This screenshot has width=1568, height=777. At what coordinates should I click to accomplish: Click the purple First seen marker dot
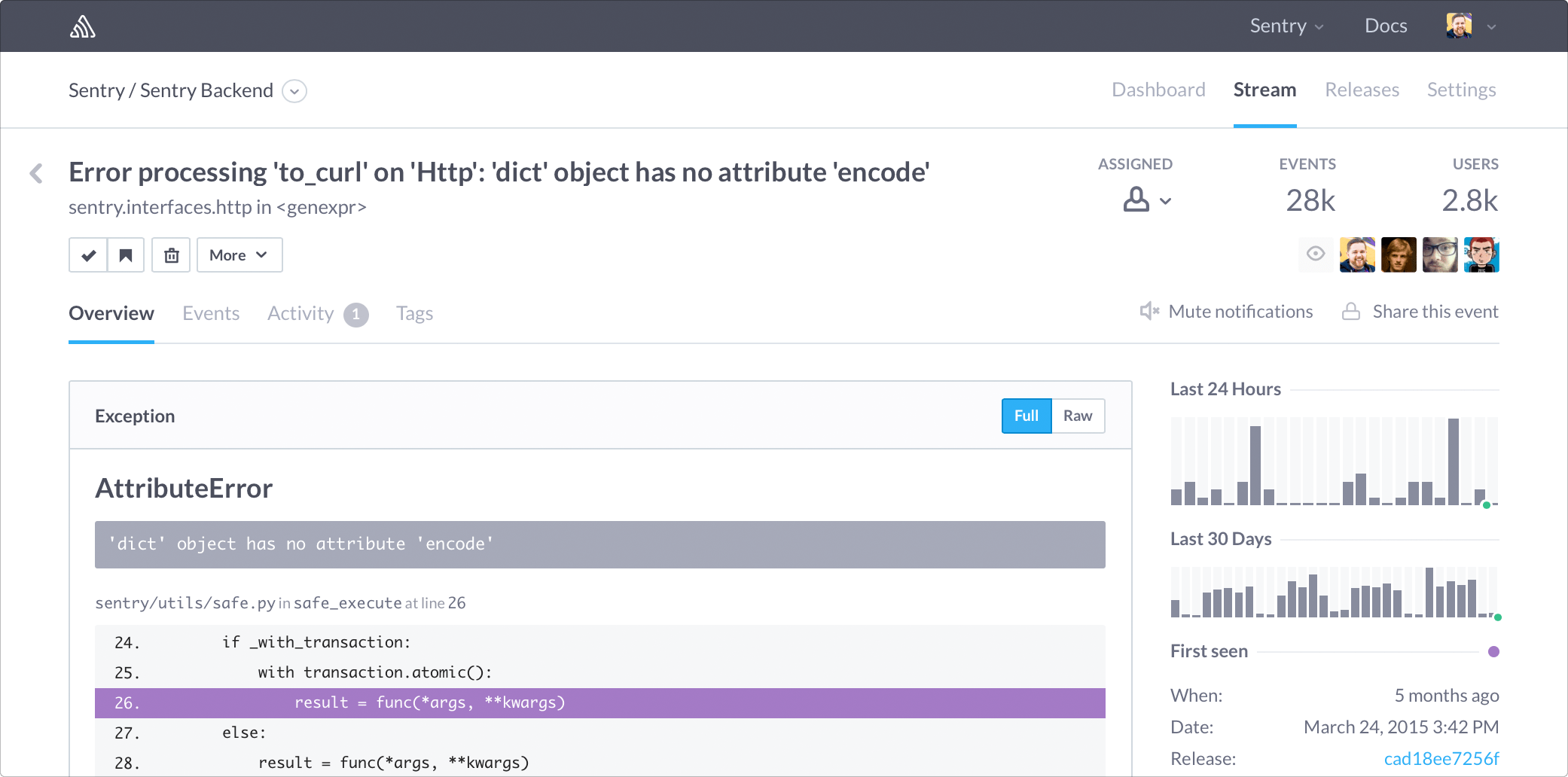pyautogui.click(x=1493, y=651)
